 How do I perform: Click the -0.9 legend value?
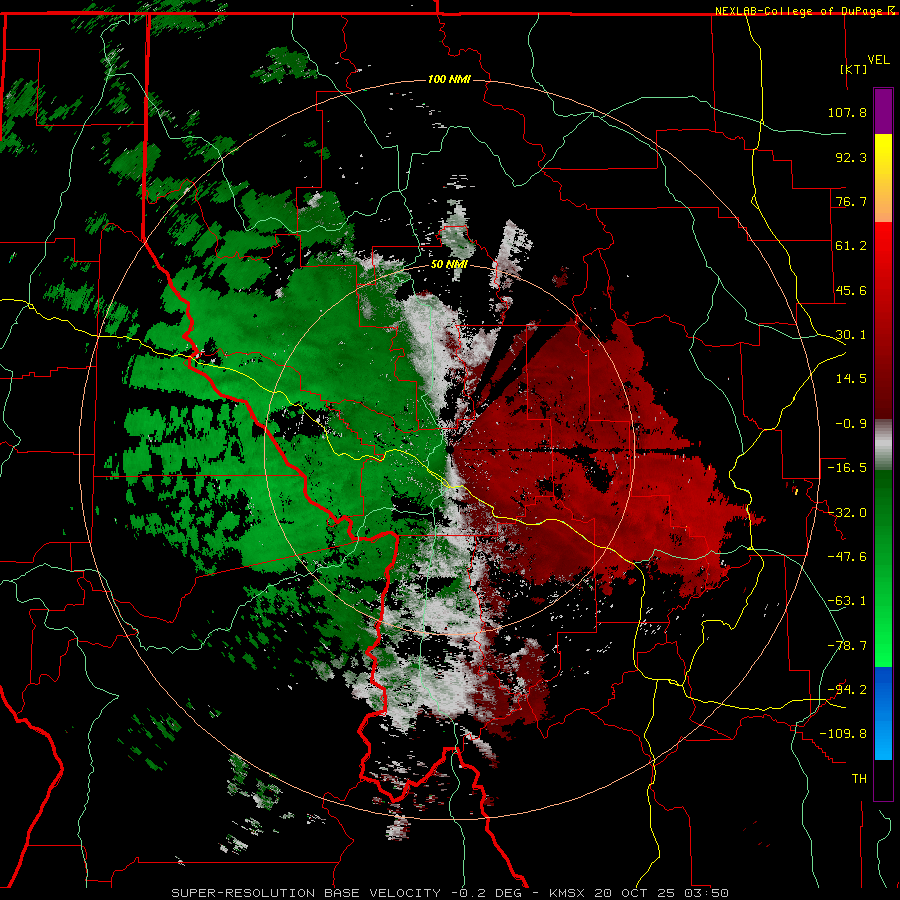click(851, 424)
